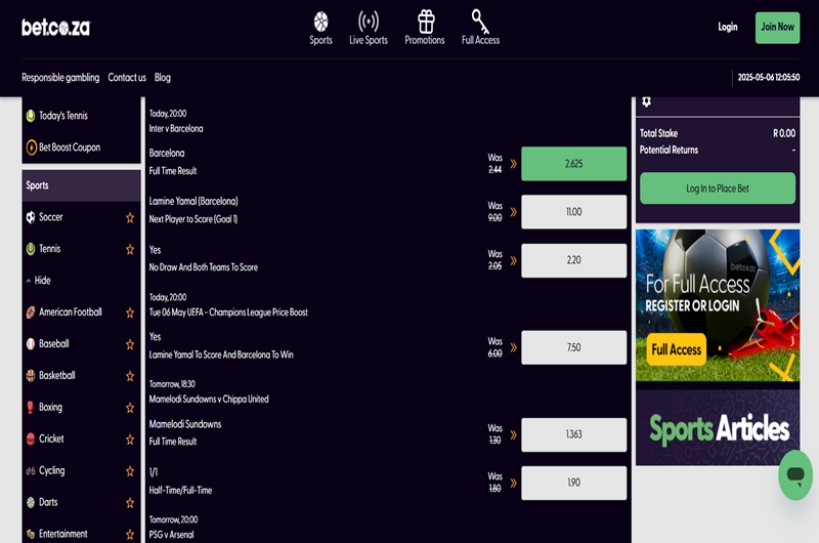The width and height of the screenshot is (819, 543).
Task: Click Potential Returns label
Action: pos(669,150)
